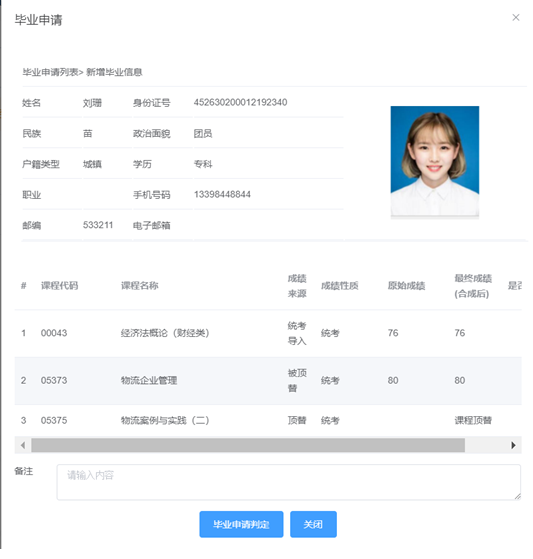Screen dimensions: 533x559
Task: Click the 最终成绩(合成后) column header
Action: point(473,286)
